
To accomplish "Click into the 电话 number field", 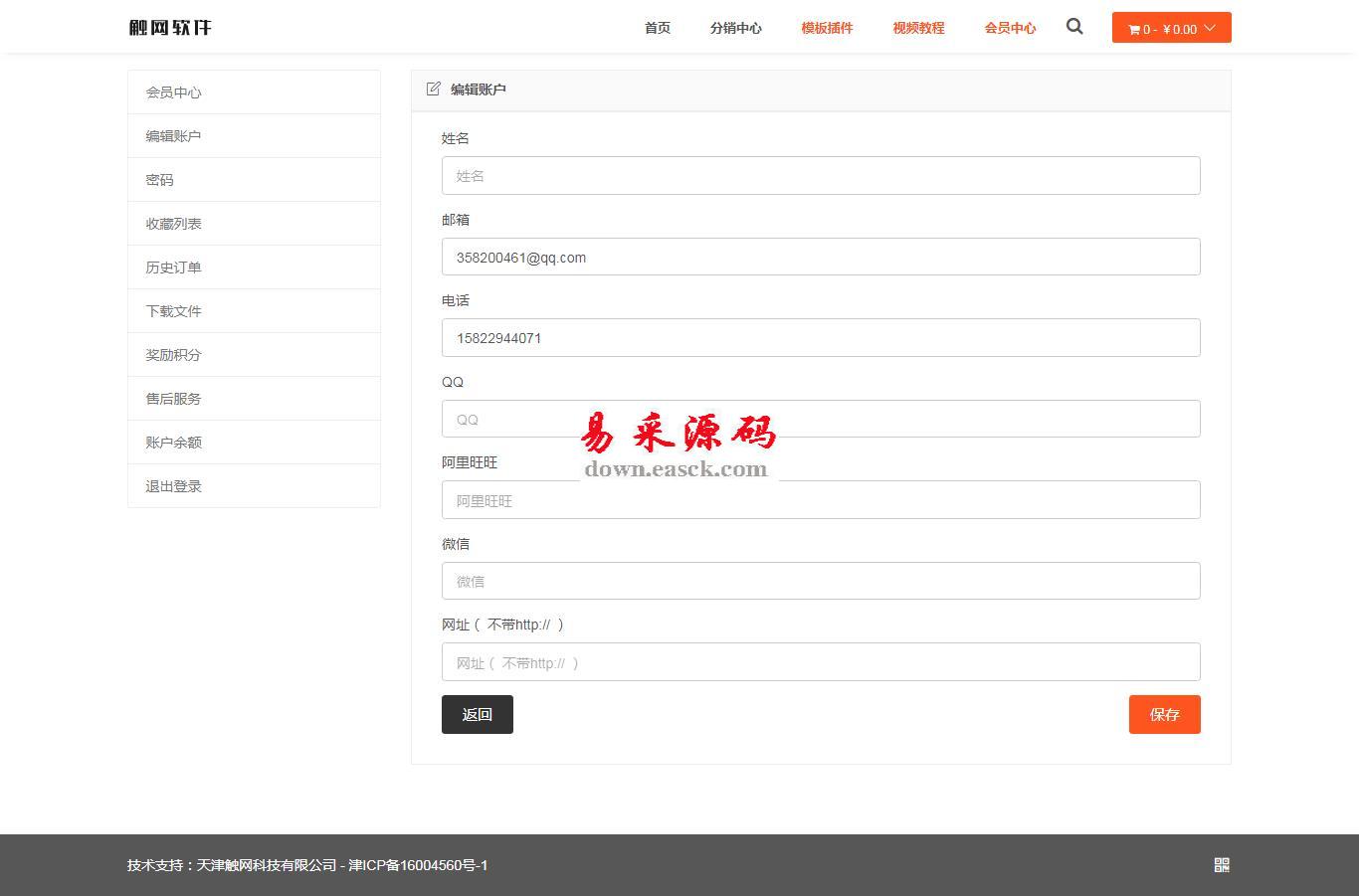I will point(821,338).
